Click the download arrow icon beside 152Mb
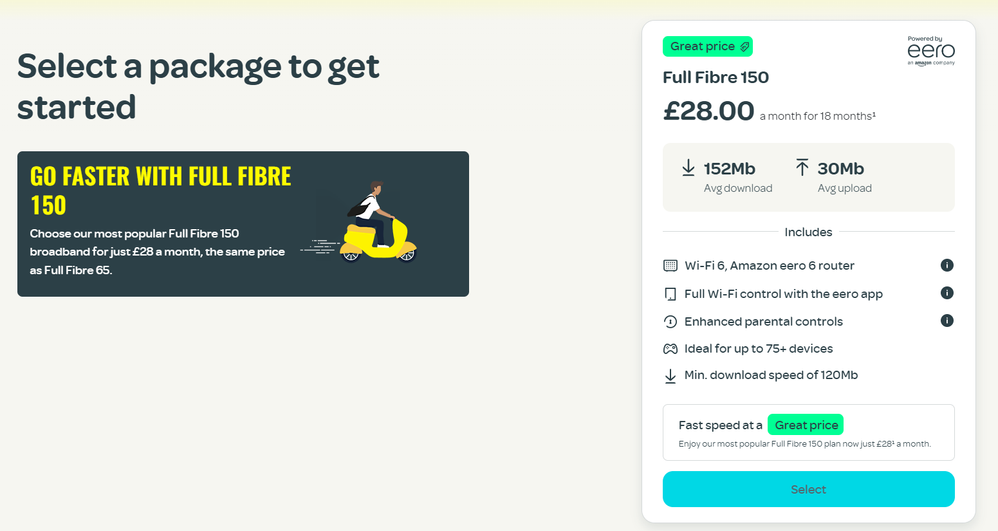 coord(688,168)
